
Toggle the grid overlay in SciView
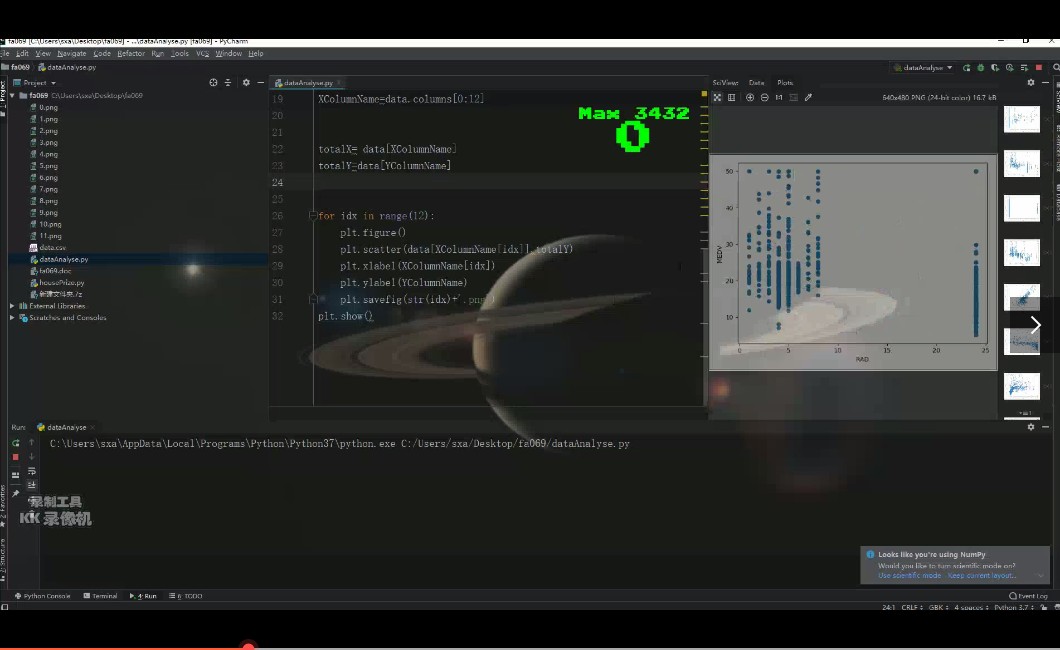coord(731,97)
